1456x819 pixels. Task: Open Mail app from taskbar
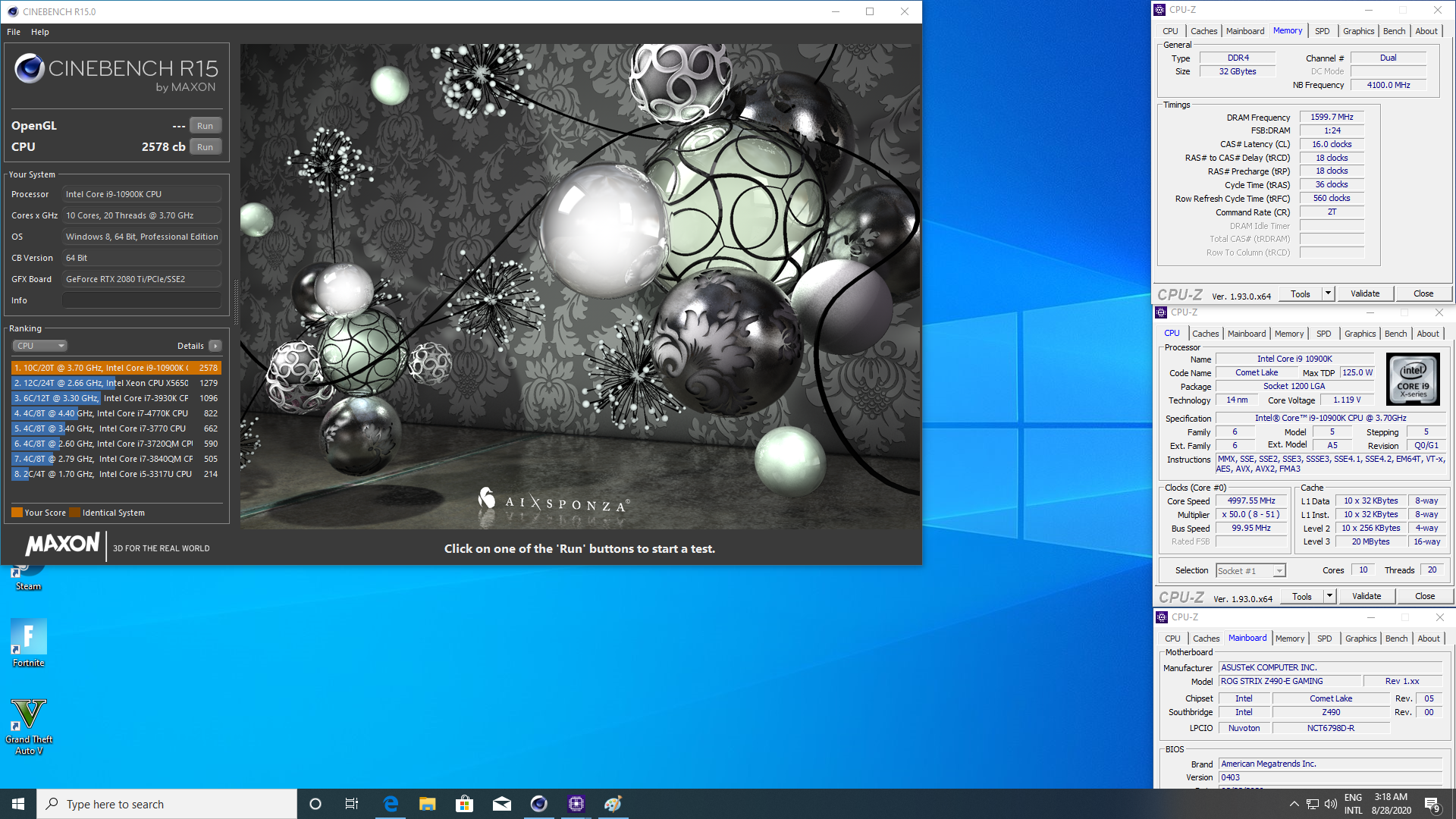pyautogui.click(x=501, y=804)
